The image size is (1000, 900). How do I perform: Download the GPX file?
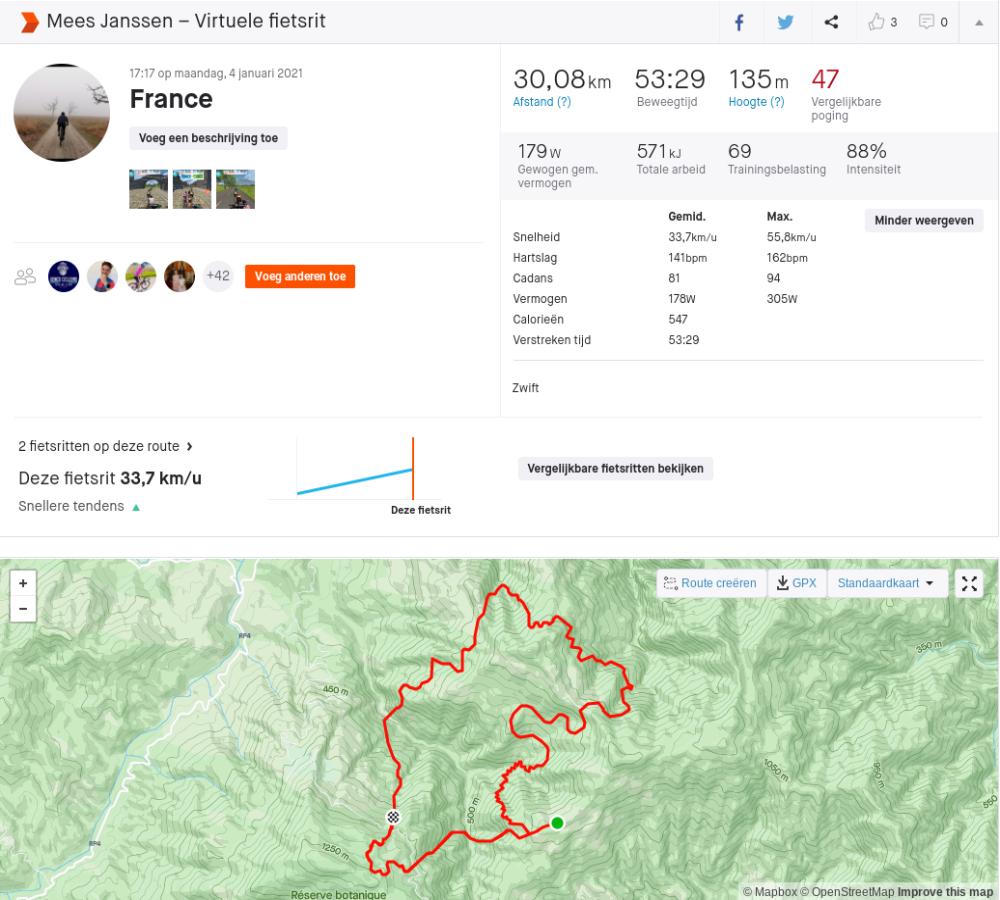(797, 584)
